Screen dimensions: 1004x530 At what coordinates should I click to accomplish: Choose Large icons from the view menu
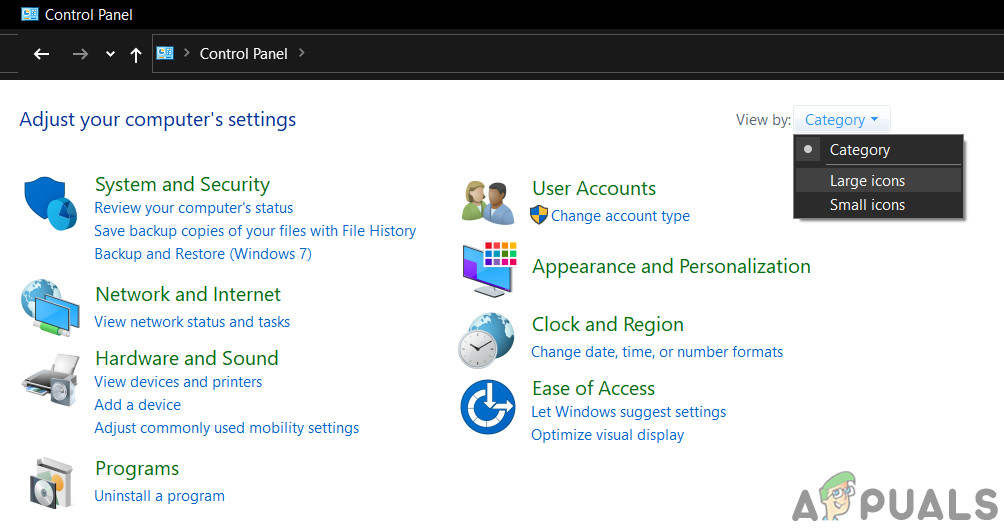[x=867, y=181]
